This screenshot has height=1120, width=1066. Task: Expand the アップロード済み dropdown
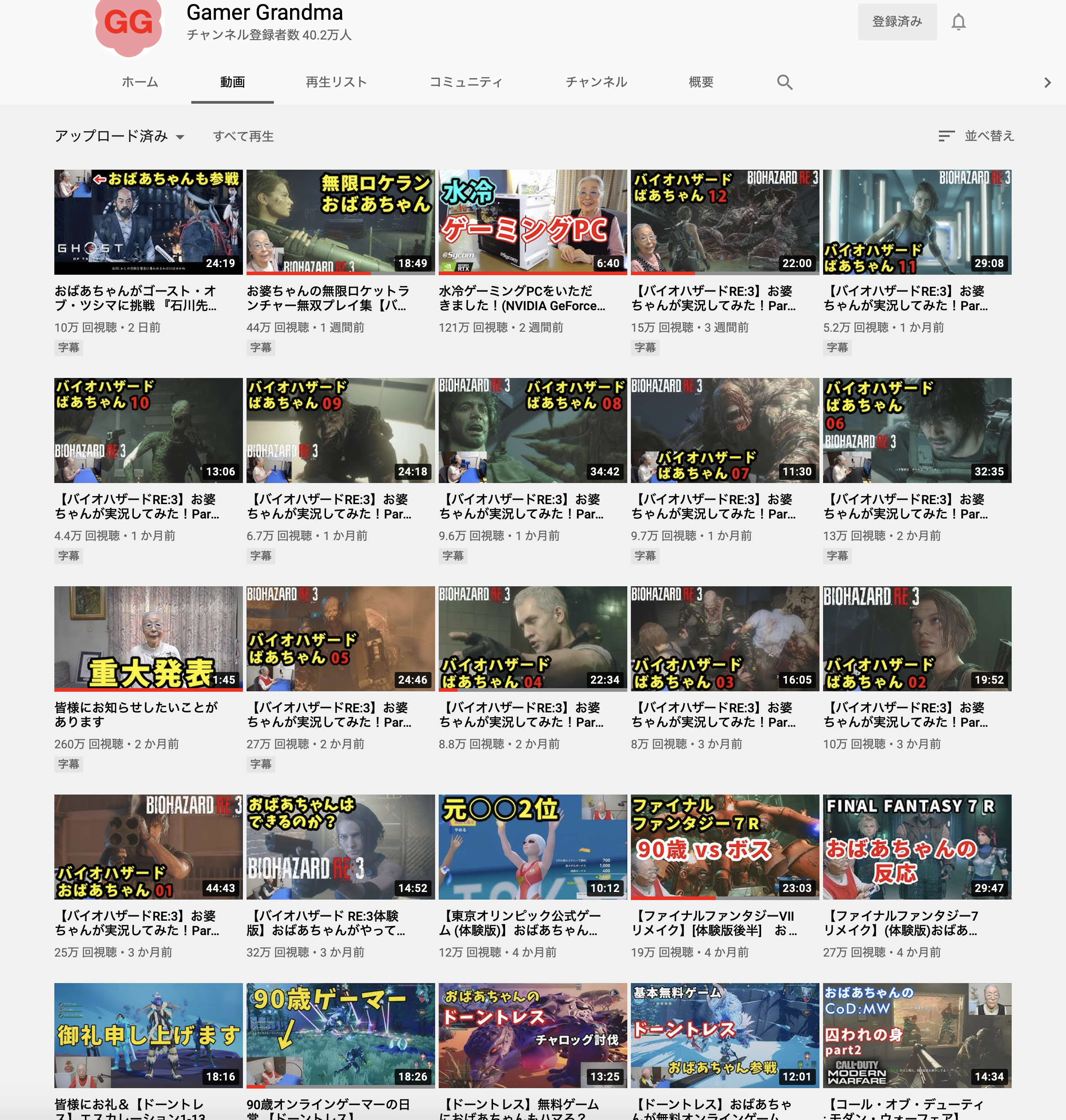[x=119, y=136]
